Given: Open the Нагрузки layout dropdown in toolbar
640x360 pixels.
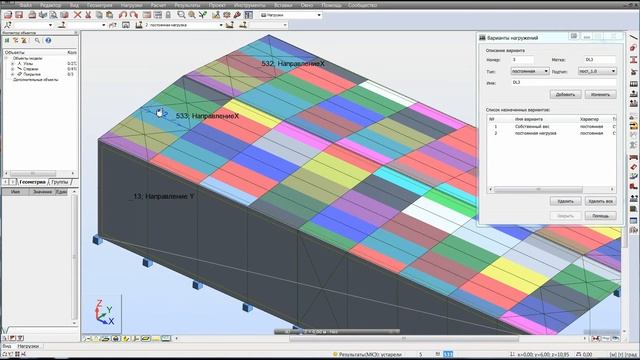Looking at the screenshot, I should pyautogui.click(x=319, y=15).
